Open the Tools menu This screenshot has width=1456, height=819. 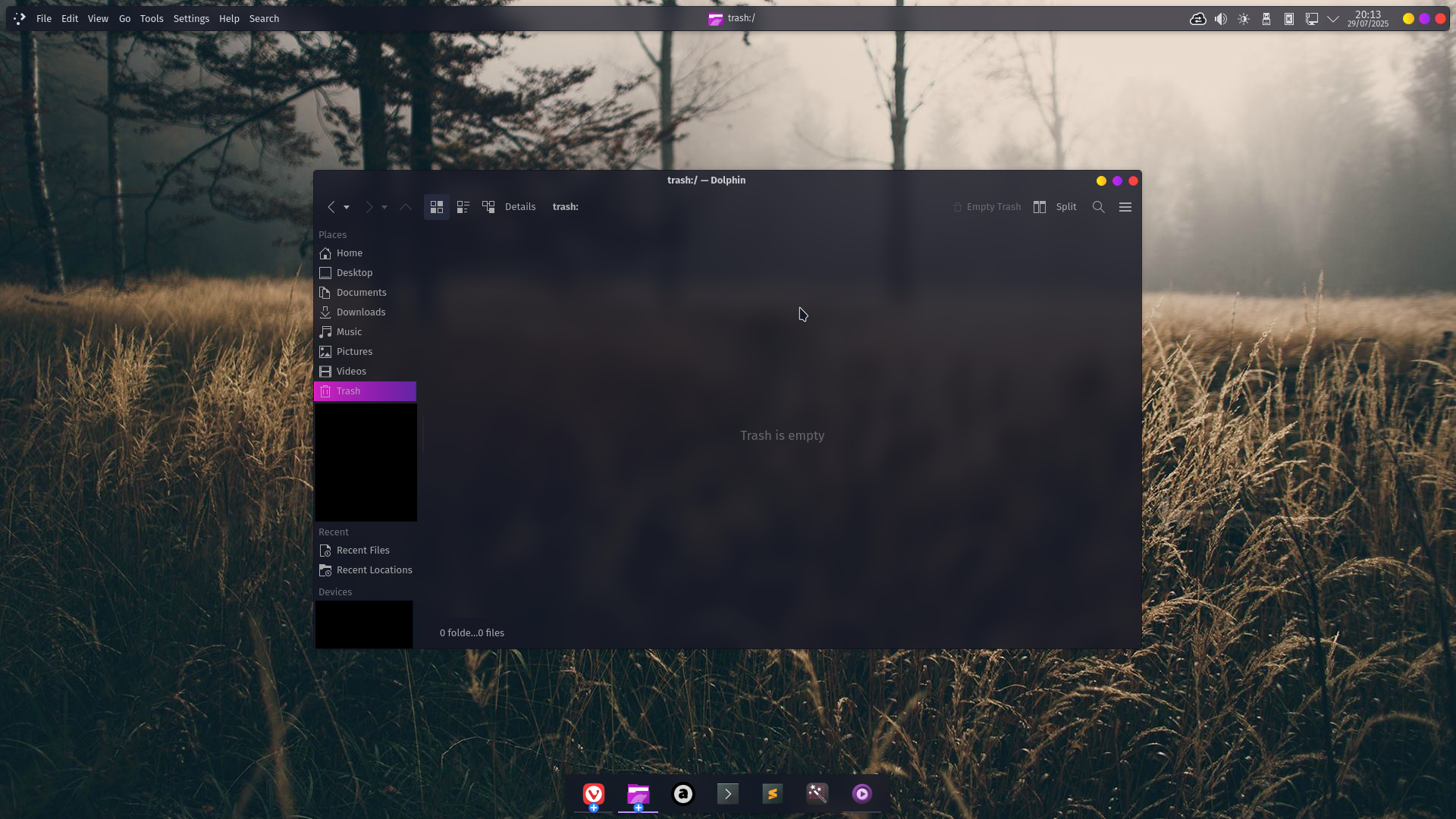[x=152, y=19]
